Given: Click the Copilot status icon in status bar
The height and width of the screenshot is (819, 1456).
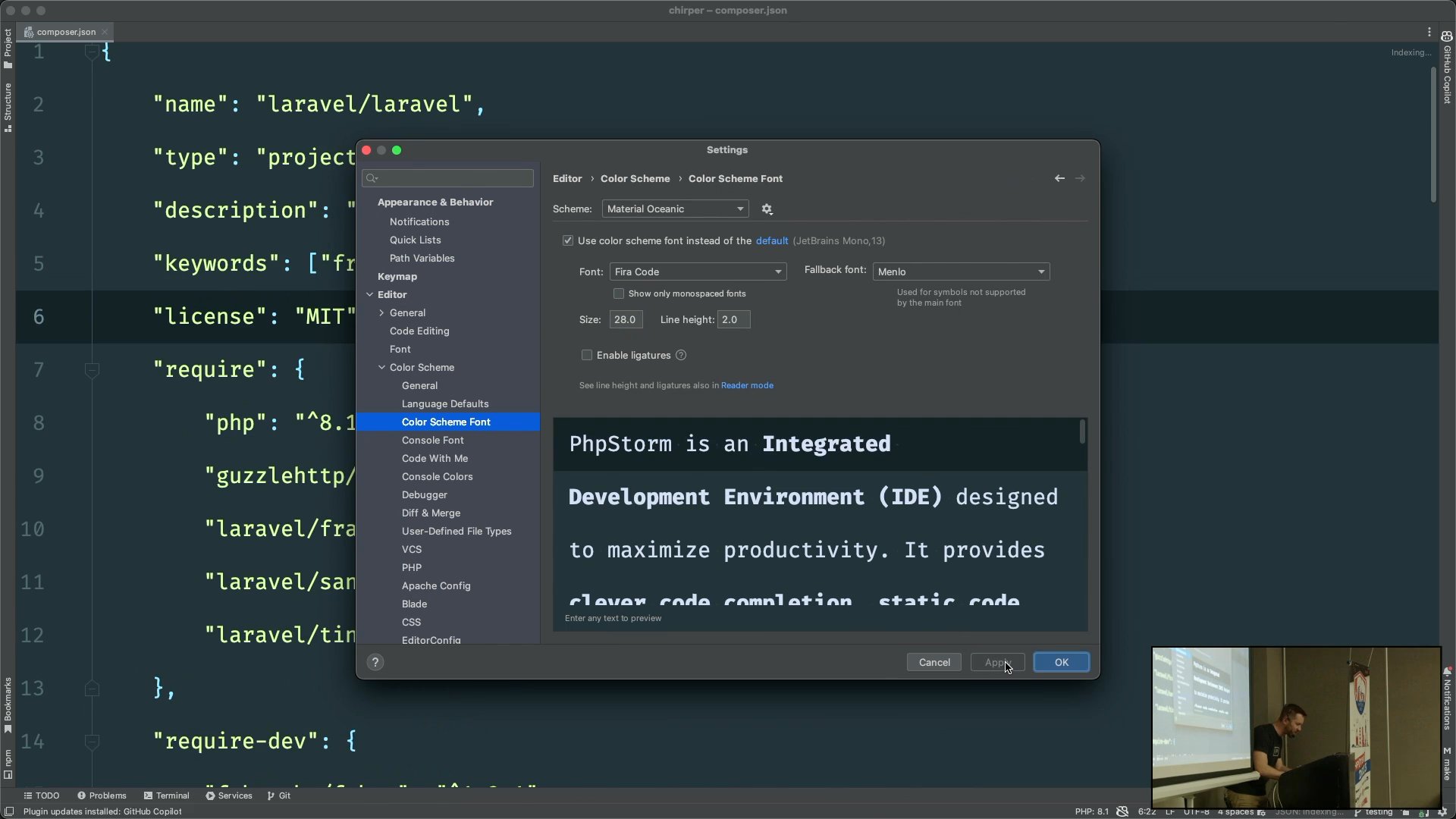Looking at the screenshot, I should coord(1123,811).
